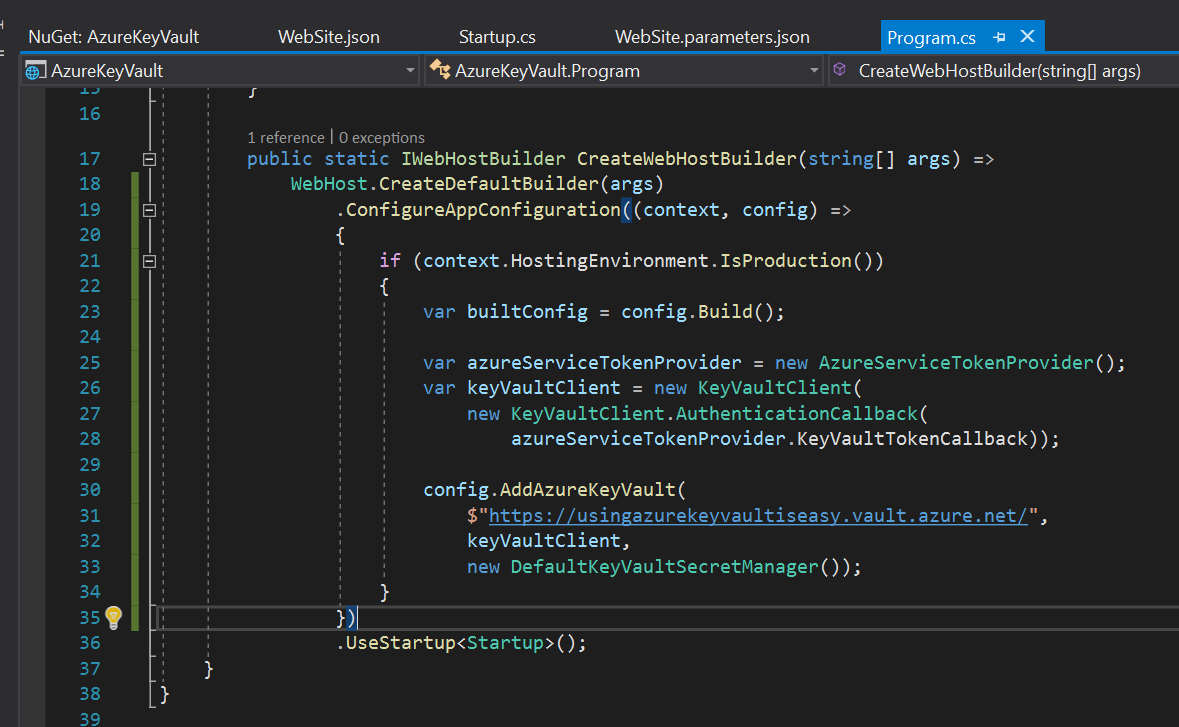Click on the IWebHostBuilder type name
This screenshot has height=727, width=1179.
(483, 159)
